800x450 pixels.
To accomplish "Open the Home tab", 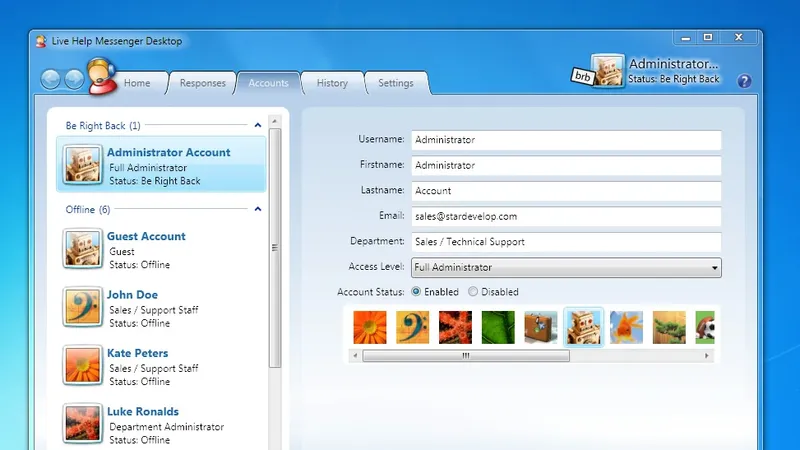I will coord(137,83).
